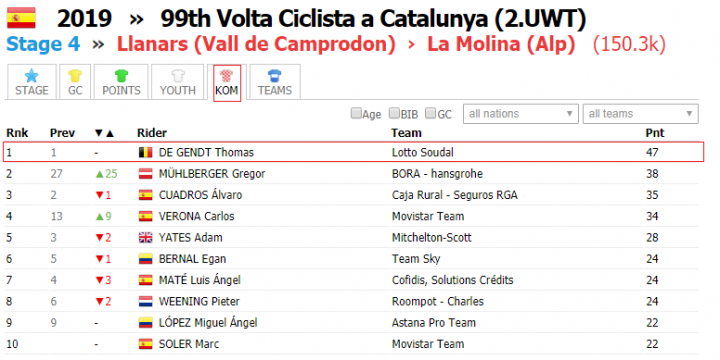Click the Austrian flag beside Mühlberger
This screenshot has width=720, height=360.
click(146, 174)
